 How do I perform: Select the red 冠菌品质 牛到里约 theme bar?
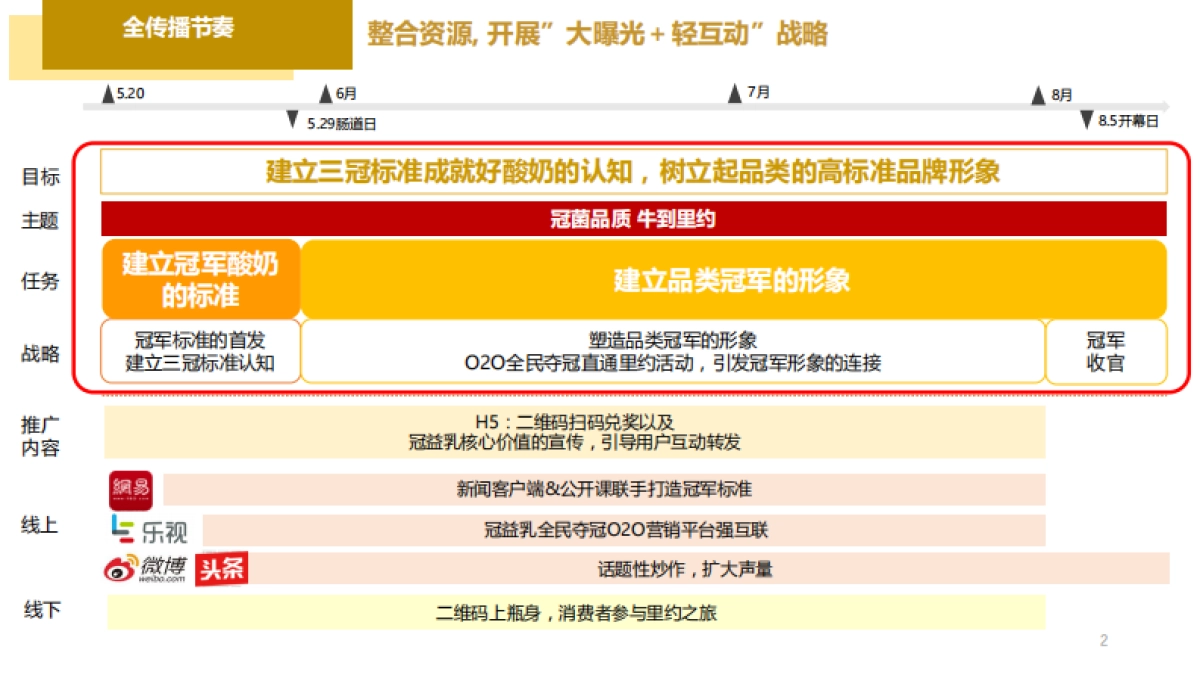tap(633, 219)
